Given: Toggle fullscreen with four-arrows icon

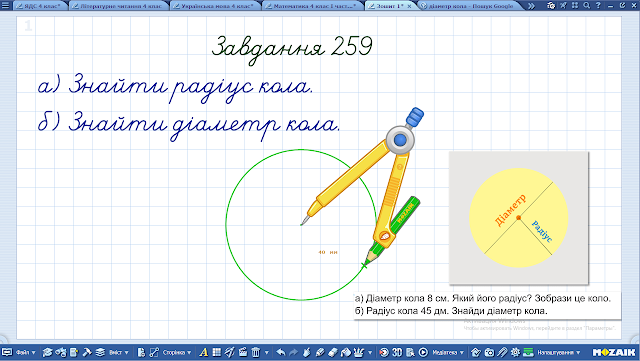Looking at the screenshot, I should [575, 5].
